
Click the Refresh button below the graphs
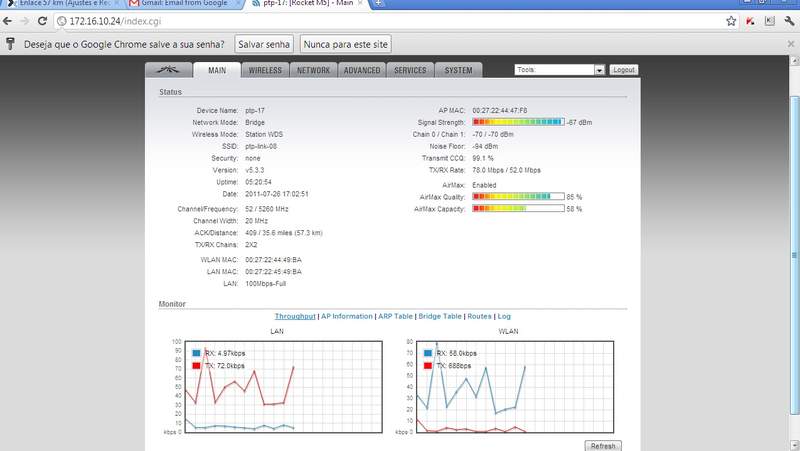603,446
